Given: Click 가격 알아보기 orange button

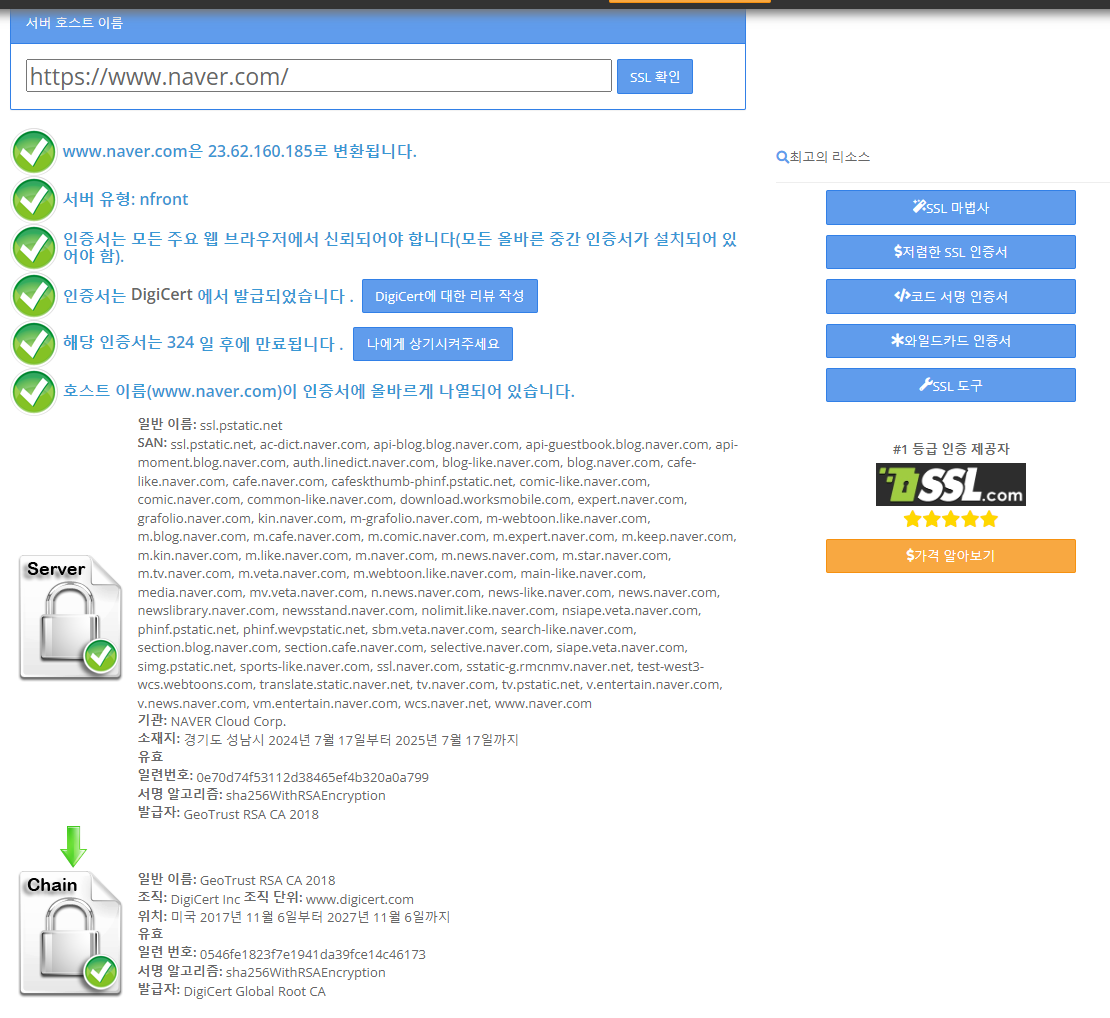Looking at the screenshot, I should (x=951, y=556).
